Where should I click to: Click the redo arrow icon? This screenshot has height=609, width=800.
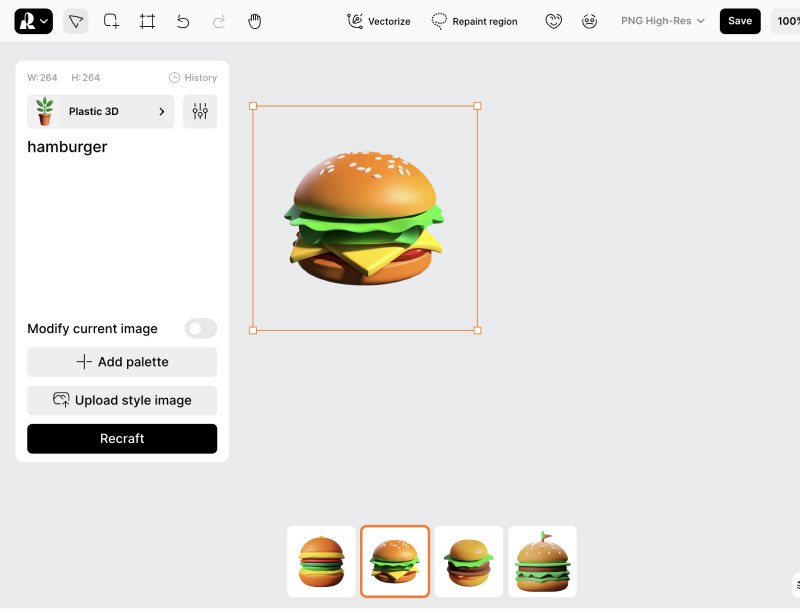tap(219, 21)
